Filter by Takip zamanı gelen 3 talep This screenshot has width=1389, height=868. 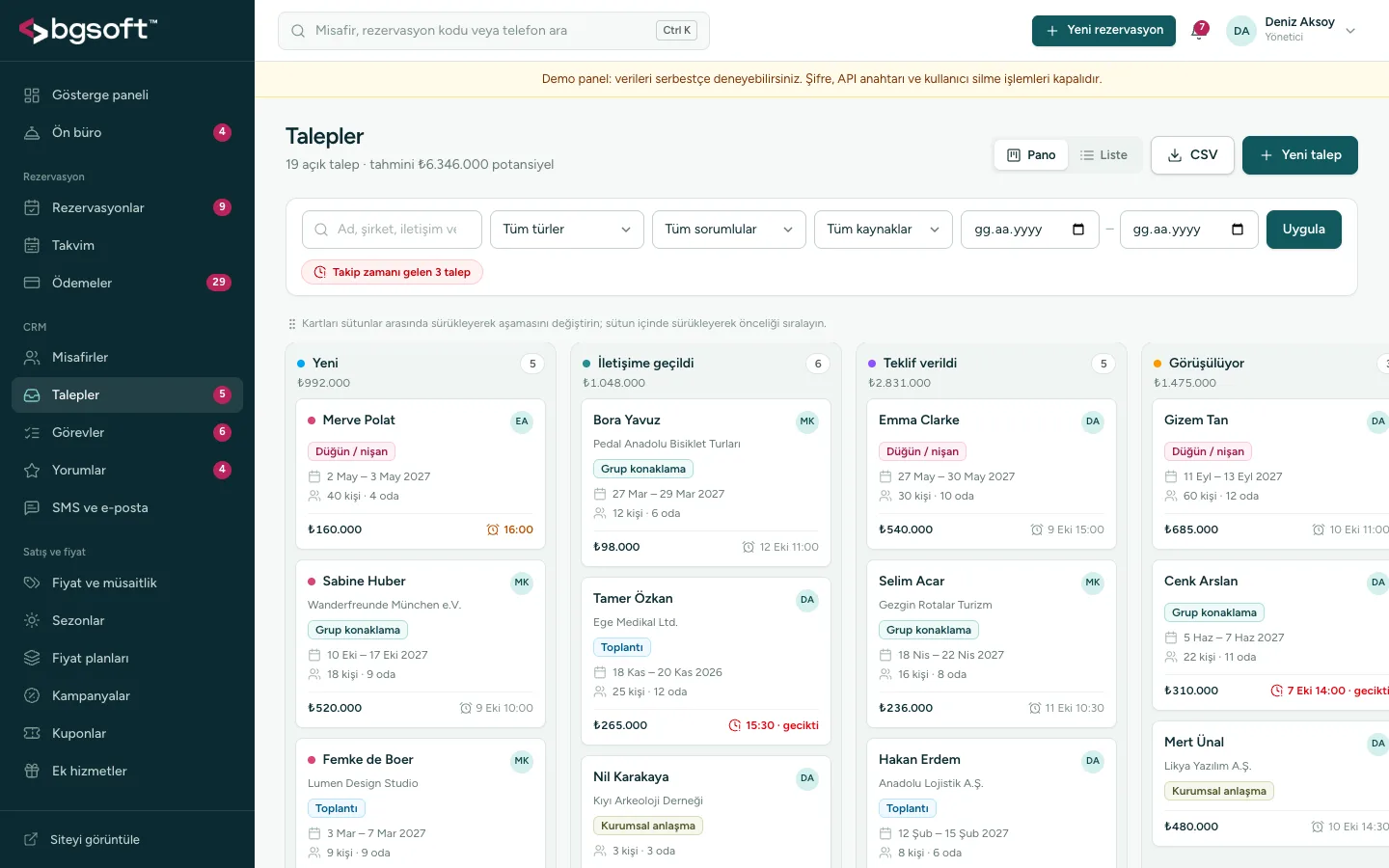pyautogui.click(x=393, y=272)
